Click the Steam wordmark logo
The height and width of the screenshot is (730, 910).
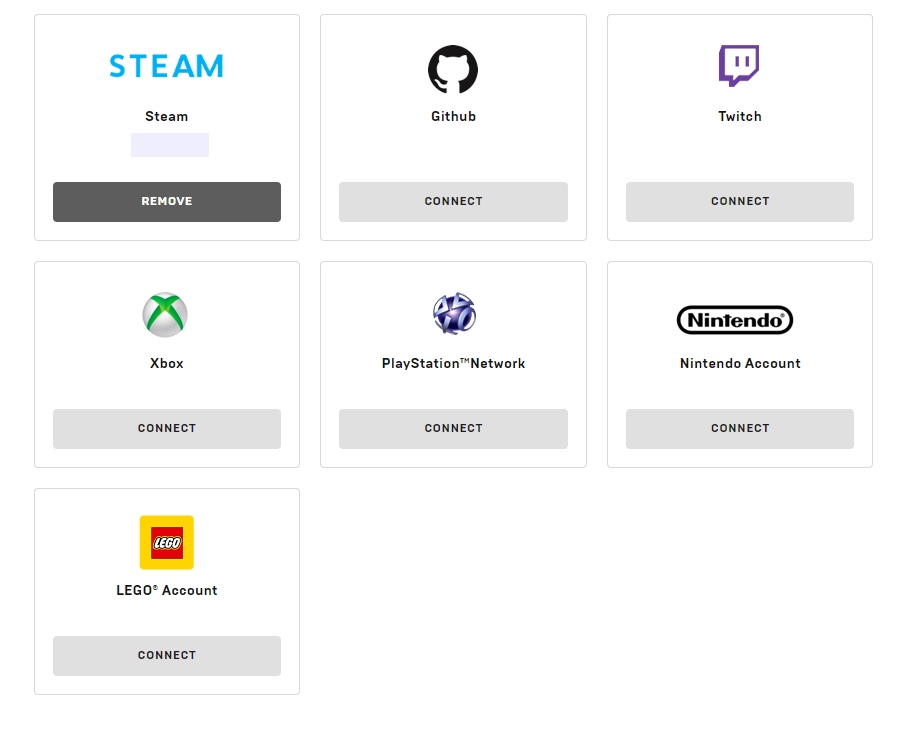[166, 66]
